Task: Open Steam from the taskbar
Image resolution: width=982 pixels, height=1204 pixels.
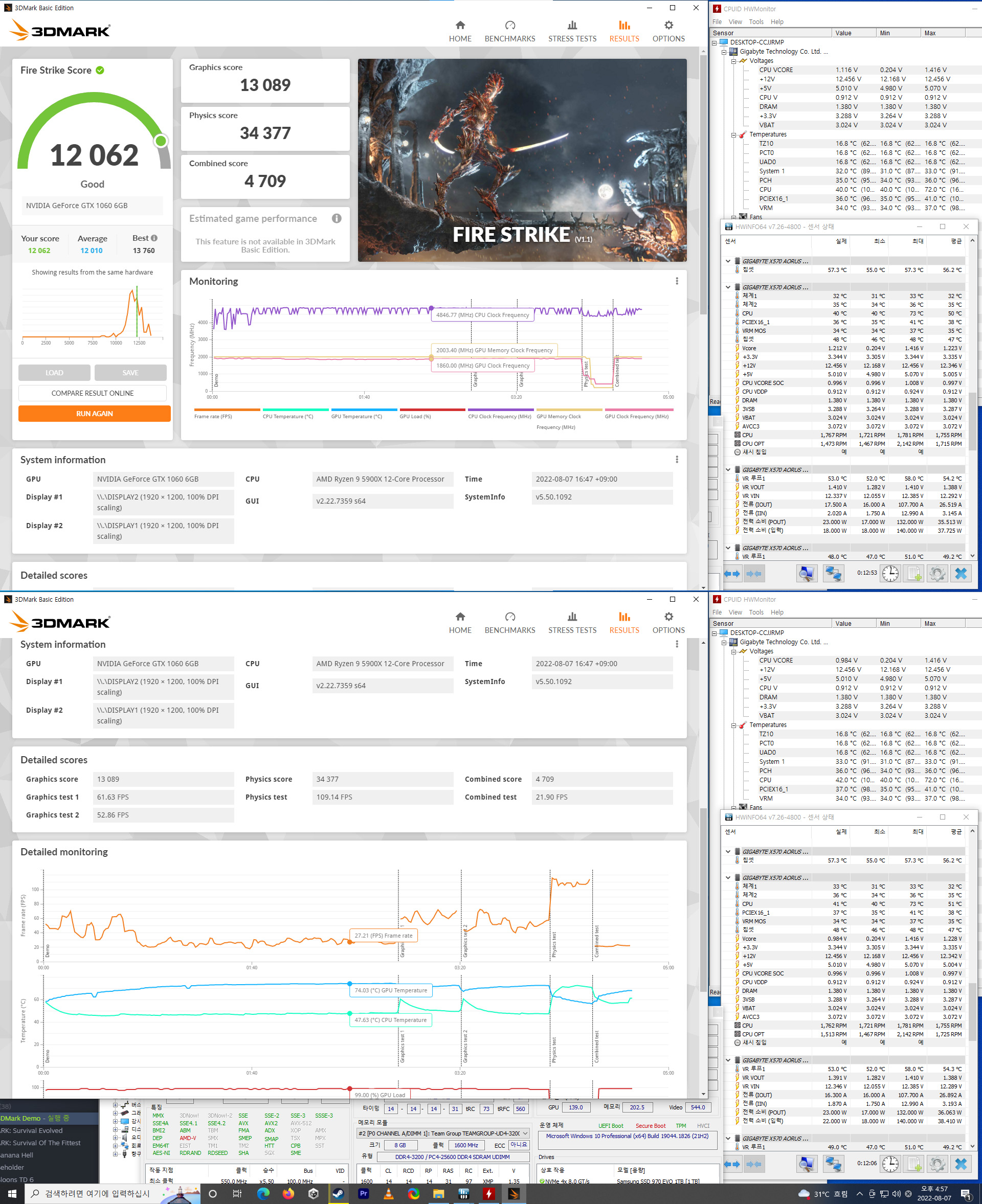Action: (338, 1193)
